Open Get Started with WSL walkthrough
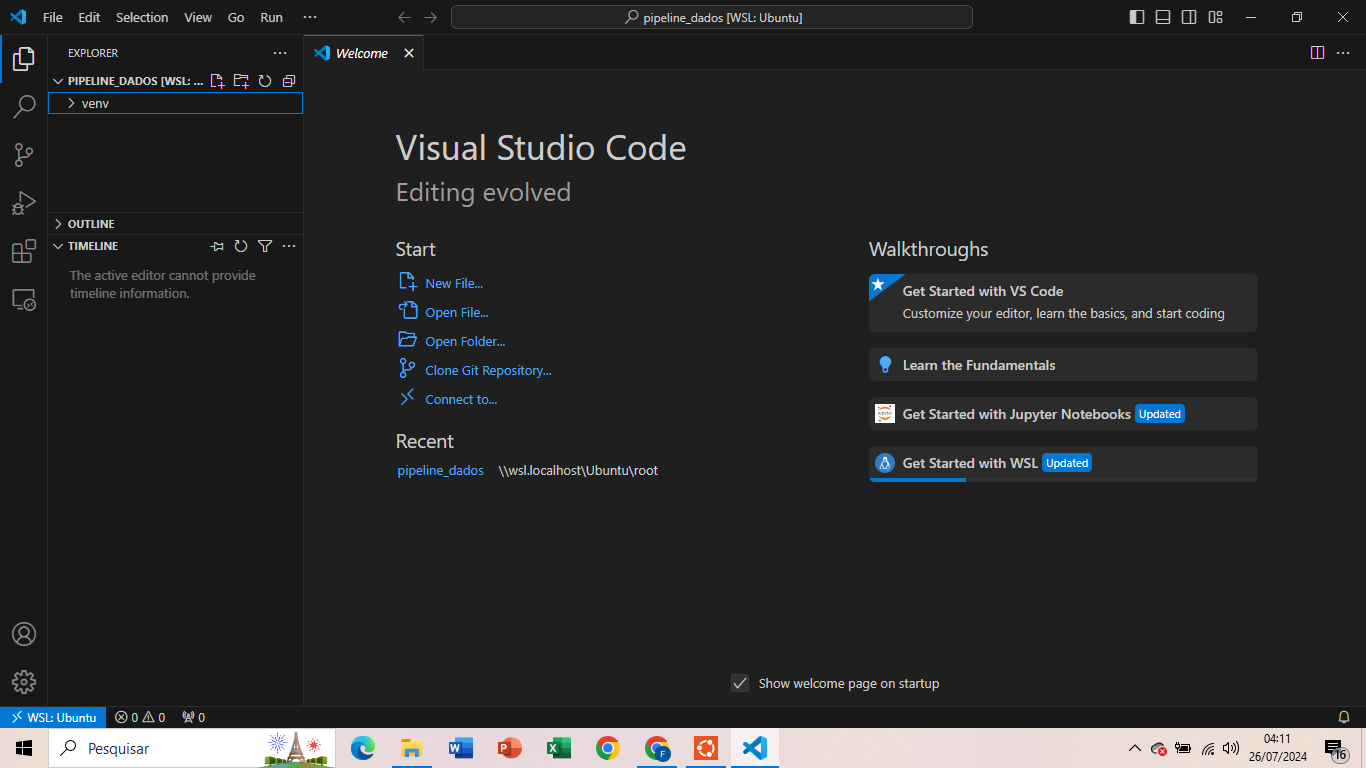Image resolution: width=1366 pixels, height=768 pixels. [1063, 463]
